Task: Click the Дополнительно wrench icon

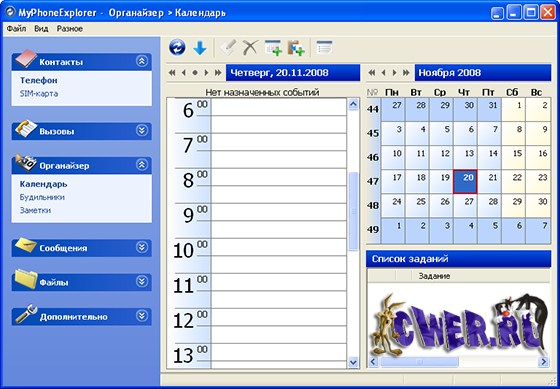Action: (26, 314)
